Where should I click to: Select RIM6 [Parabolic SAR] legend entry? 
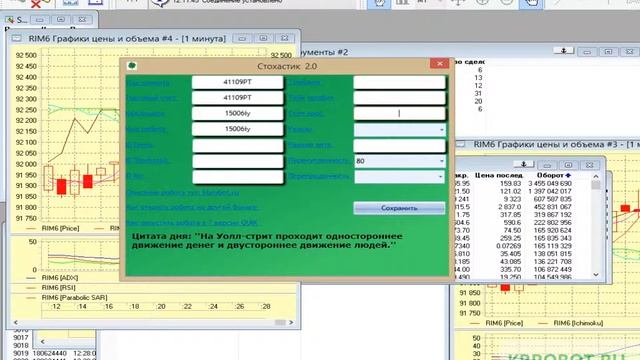pos(74,298)
